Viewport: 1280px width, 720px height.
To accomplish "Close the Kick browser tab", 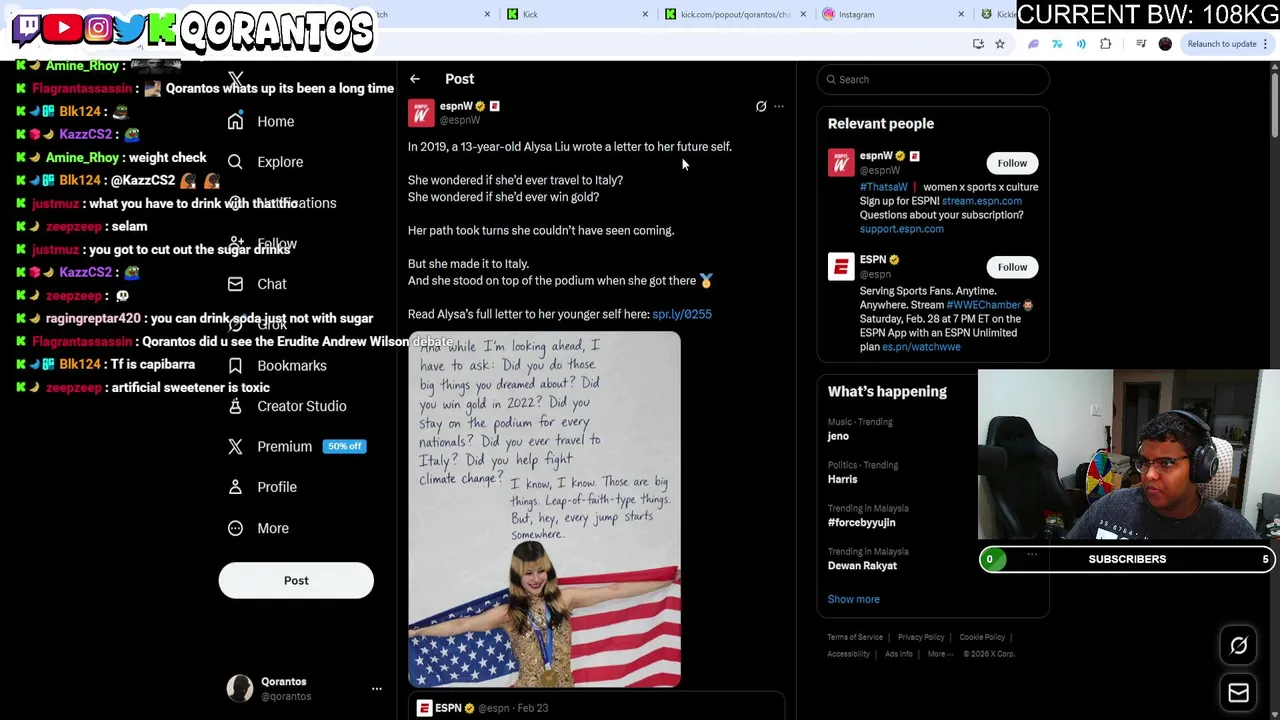I will tap(645, 14).
